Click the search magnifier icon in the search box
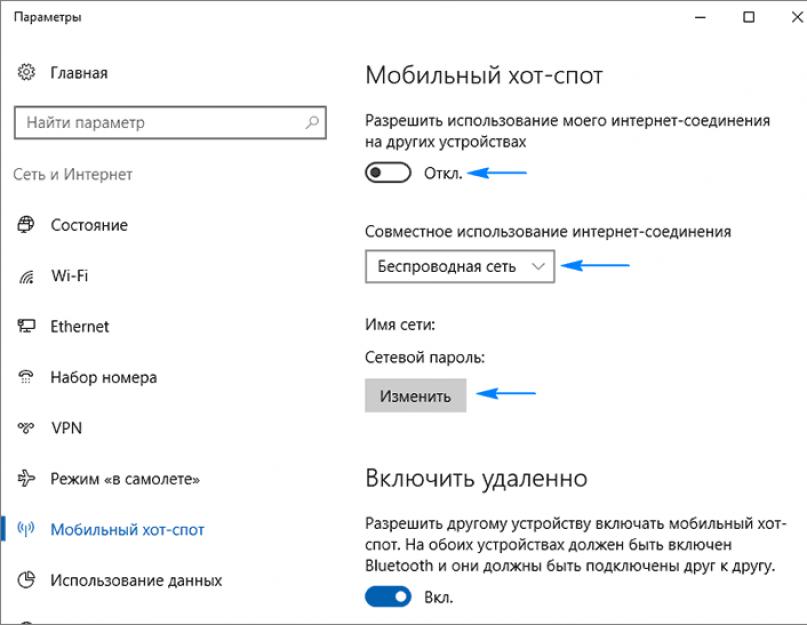Screen dimensions: 807x625 coord(313,123)
